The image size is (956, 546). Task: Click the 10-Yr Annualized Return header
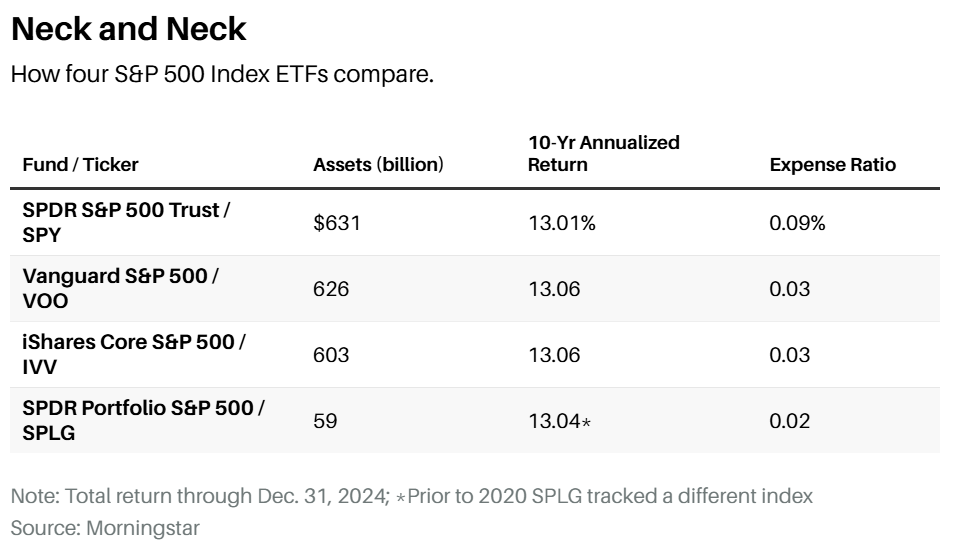pos(603,153)
